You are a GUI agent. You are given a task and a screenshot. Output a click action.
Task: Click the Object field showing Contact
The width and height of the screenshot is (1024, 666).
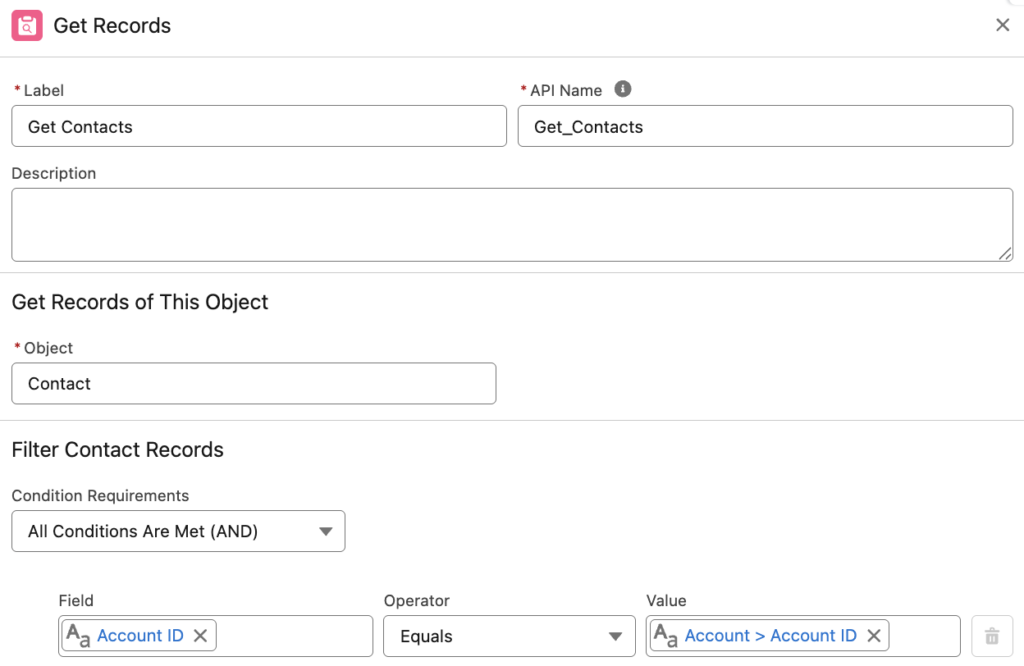[x=253, y=383]
